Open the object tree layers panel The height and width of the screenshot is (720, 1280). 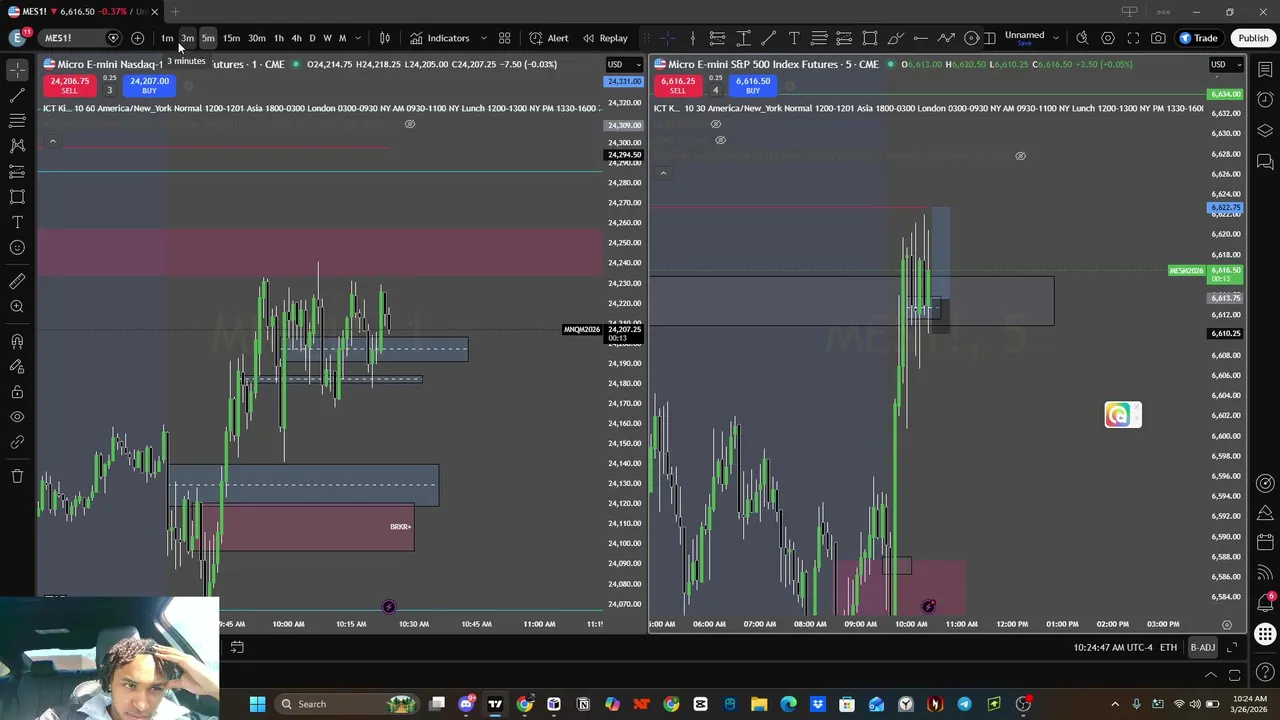(x=1265, y=130)
